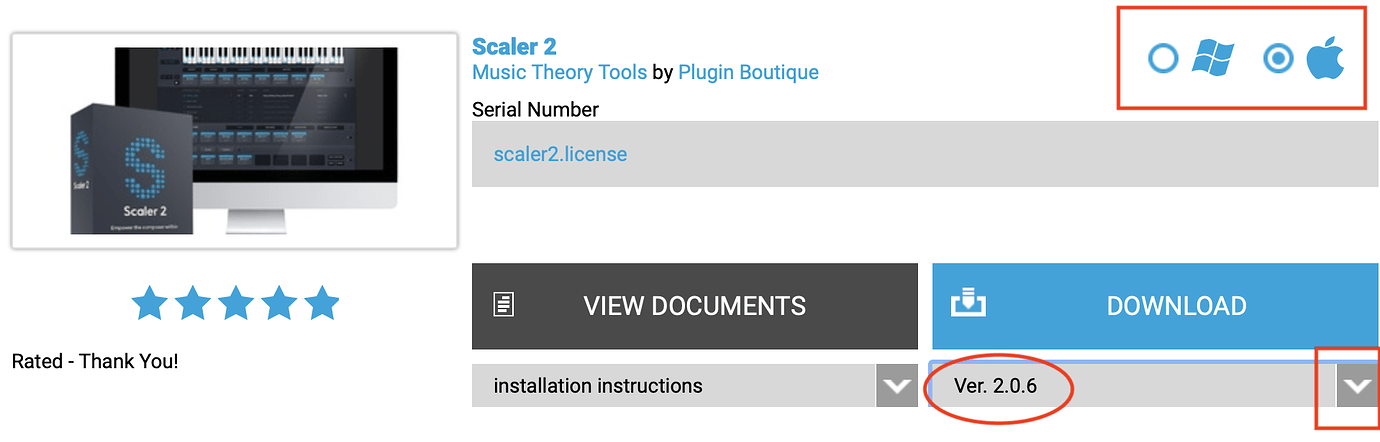Rate one star with the first star
Viewport: 1380px width, 442px height.
pyautogui.click(x=150, y=302)
